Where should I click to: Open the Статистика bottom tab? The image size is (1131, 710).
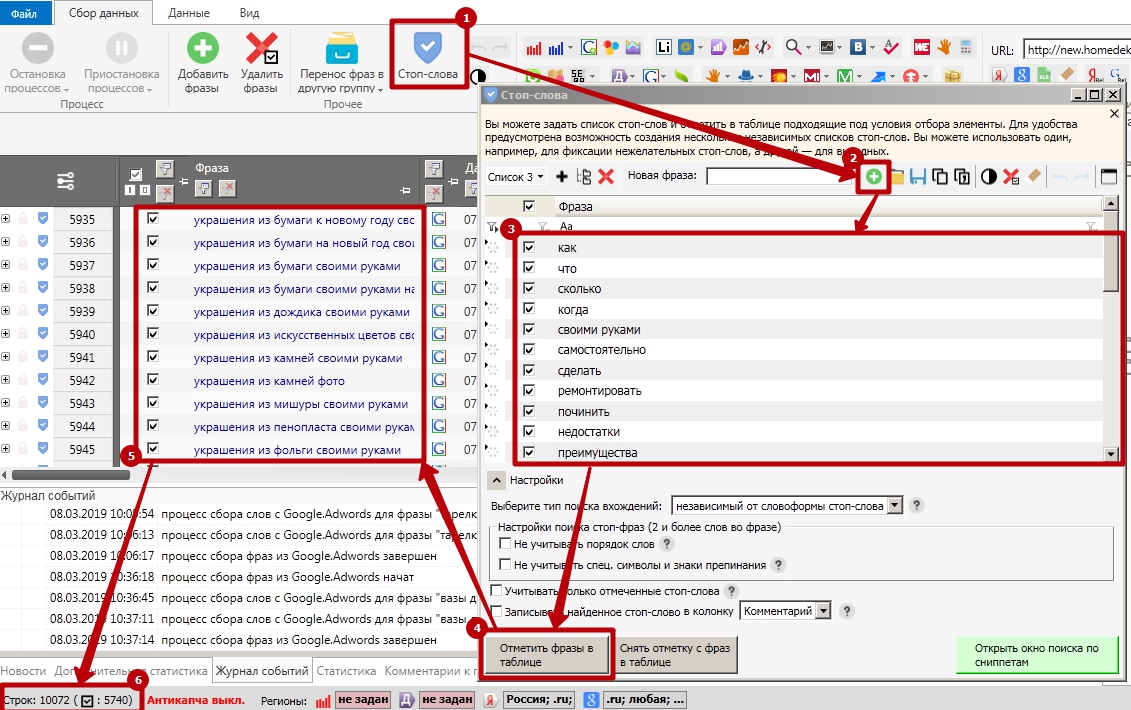pyautogui.click(x=346, y=670)
